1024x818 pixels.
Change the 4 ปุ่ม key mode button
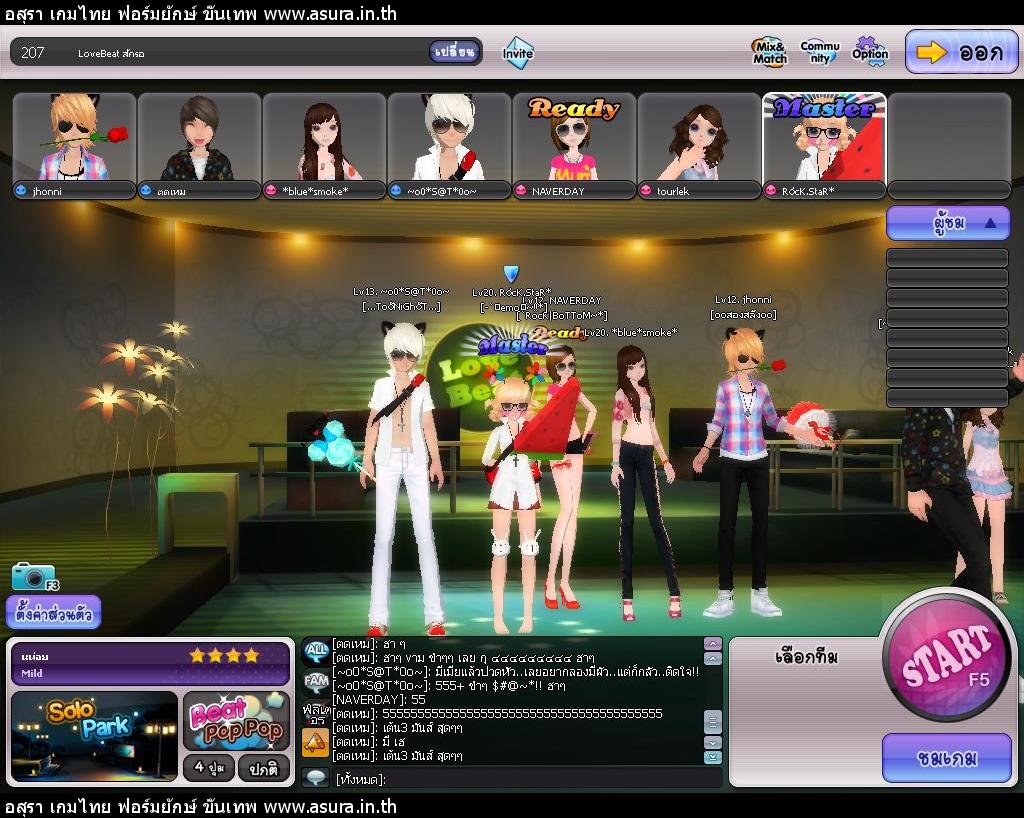pos(208,768)
